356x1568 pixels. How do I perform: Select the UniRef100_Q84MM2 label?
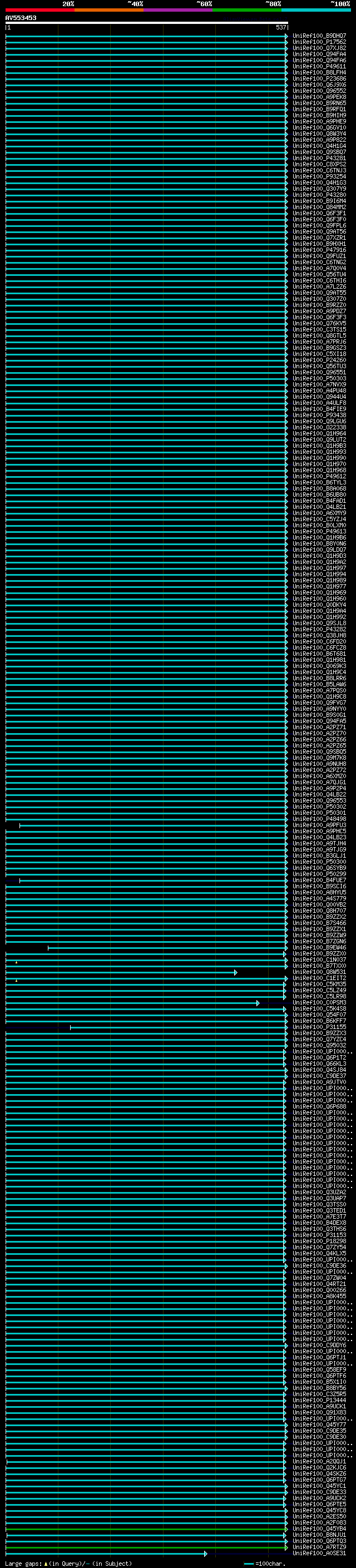point(319,207)
